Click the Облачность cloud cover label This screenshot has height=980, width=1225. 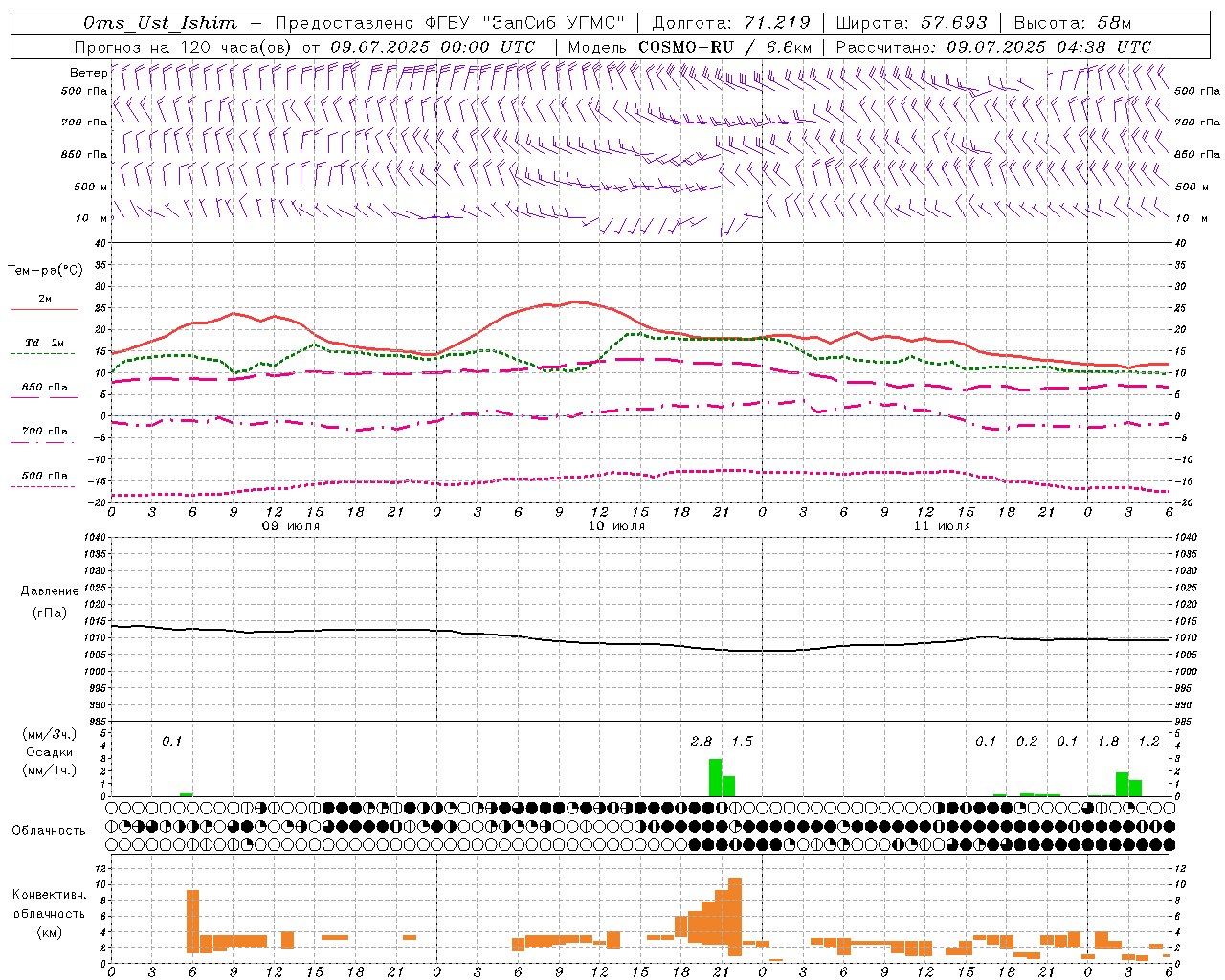coord(49,830)
